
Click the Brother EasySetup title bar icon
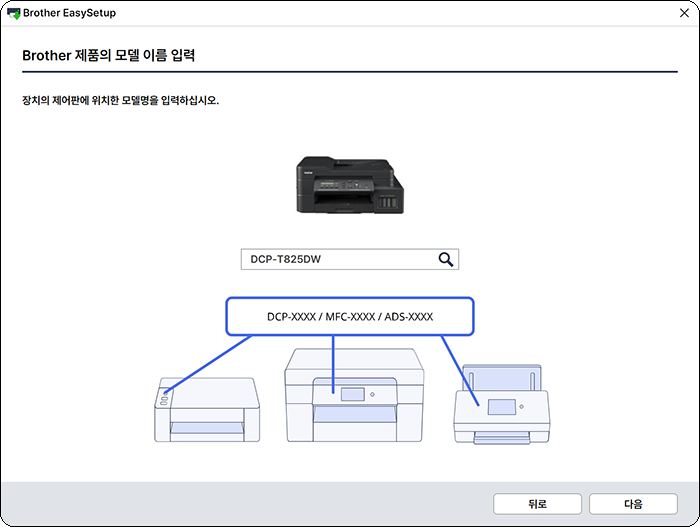pos(14,13)
